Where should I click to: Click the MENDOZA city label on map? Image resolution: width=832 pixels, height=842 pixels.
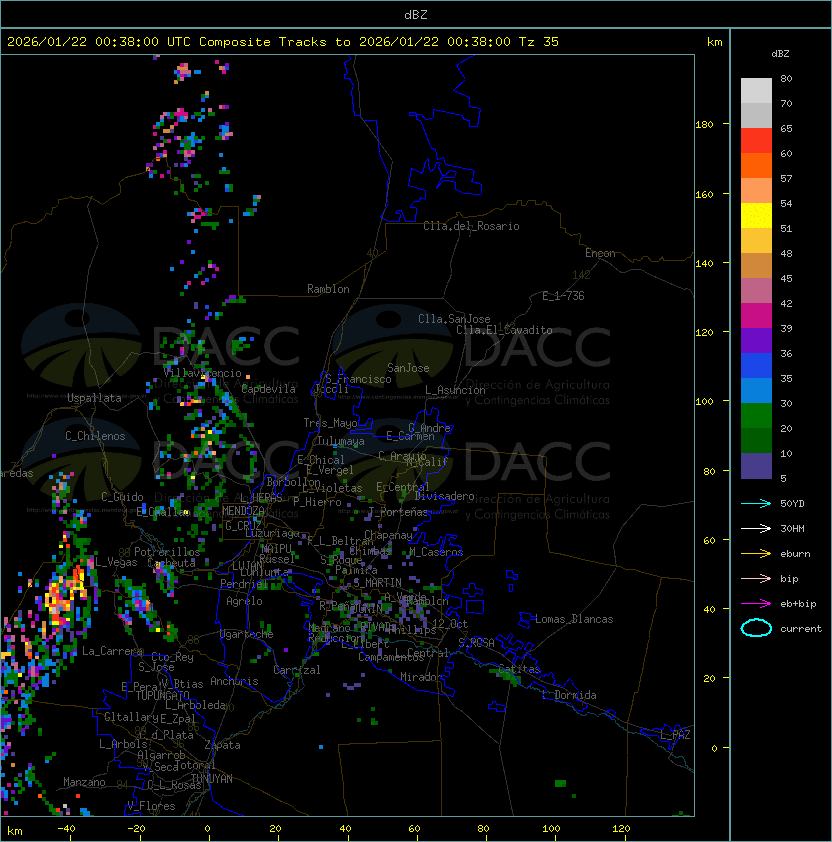click(243, 511)
